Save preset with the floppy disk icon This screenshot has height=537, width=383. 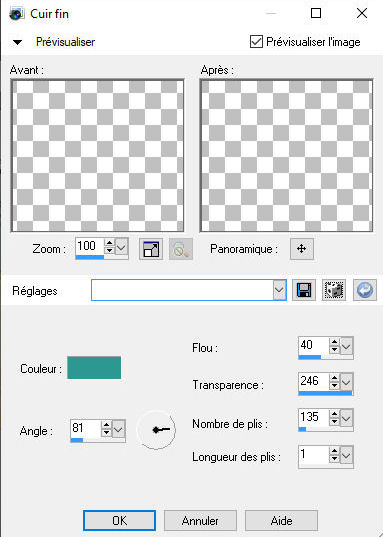pos(304,290)
